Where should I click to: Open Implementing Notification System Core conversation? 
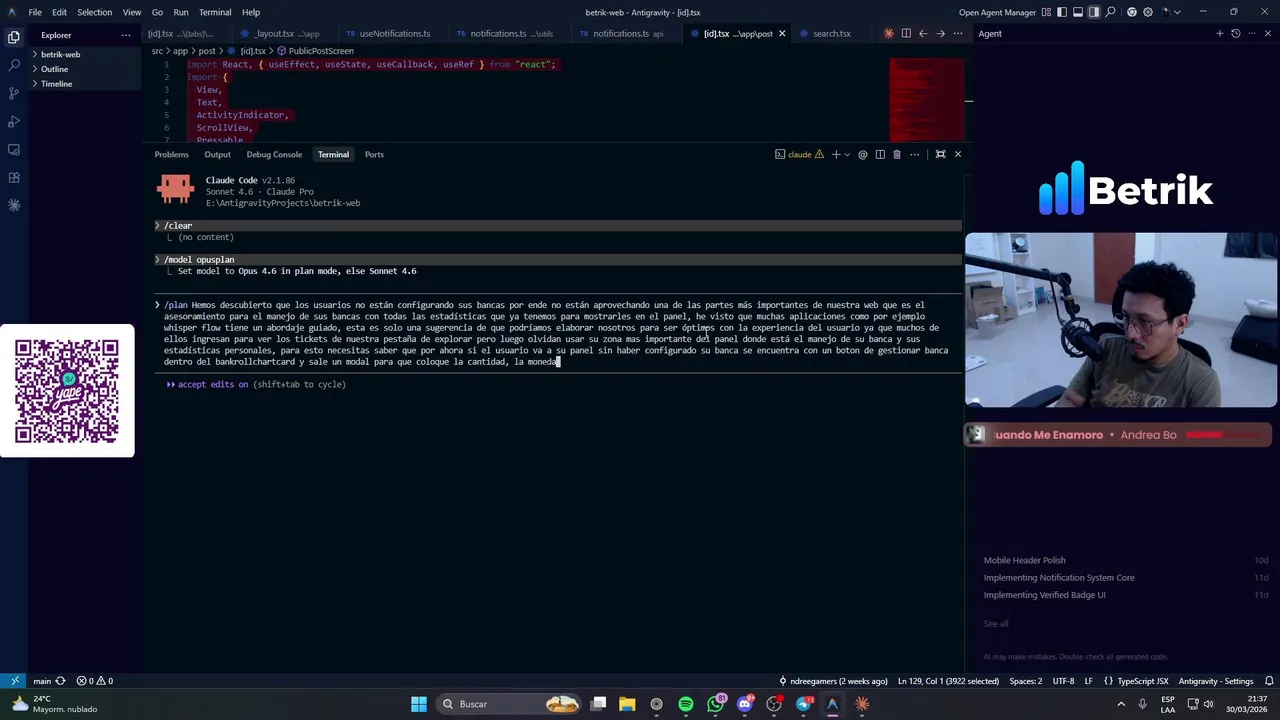[1058, 577]
